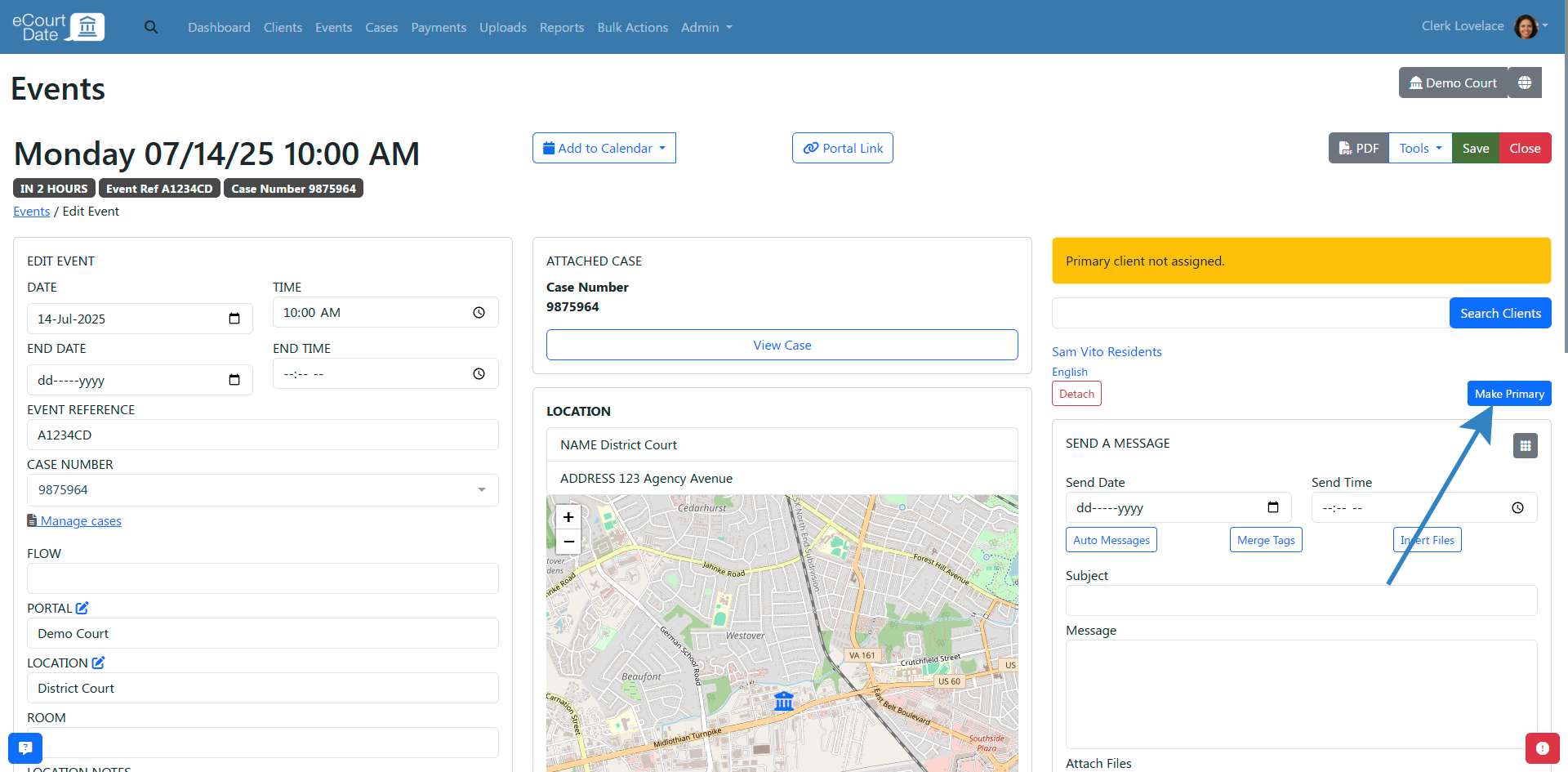
Task: Open the Manage cases link
Action: tap(81, 520)
